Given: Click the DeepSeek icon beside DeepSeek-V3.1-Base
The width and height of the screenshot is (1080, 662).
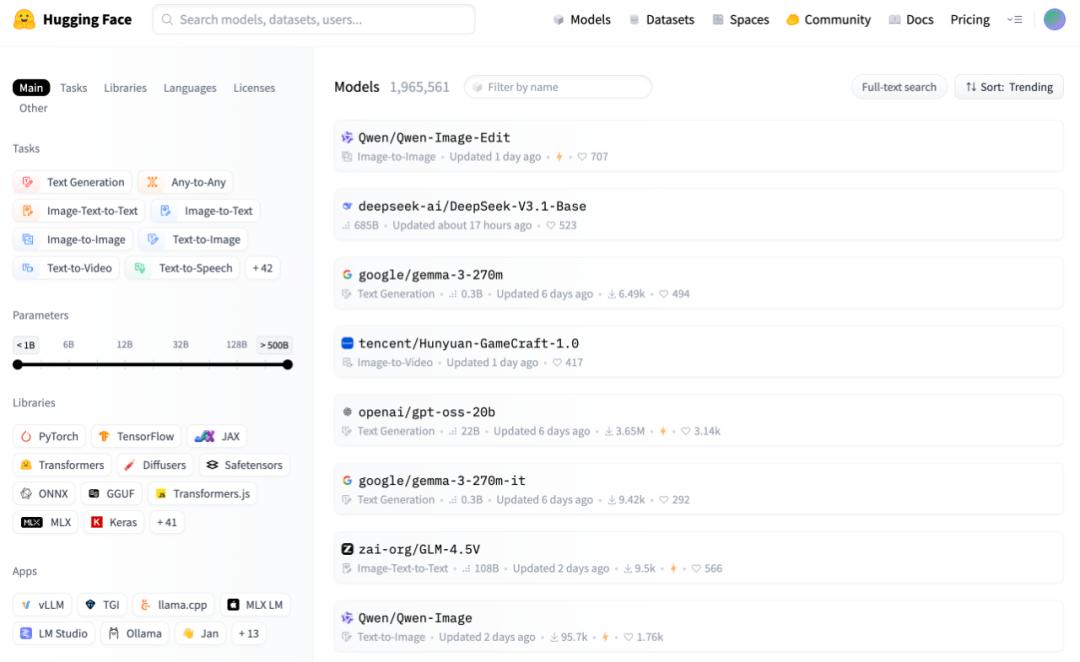Looking at the screenshot, I should (347, 206).
